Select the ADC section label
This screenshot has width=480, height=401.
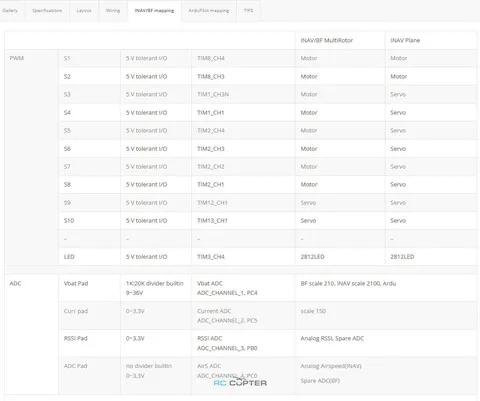coord(15,284)
